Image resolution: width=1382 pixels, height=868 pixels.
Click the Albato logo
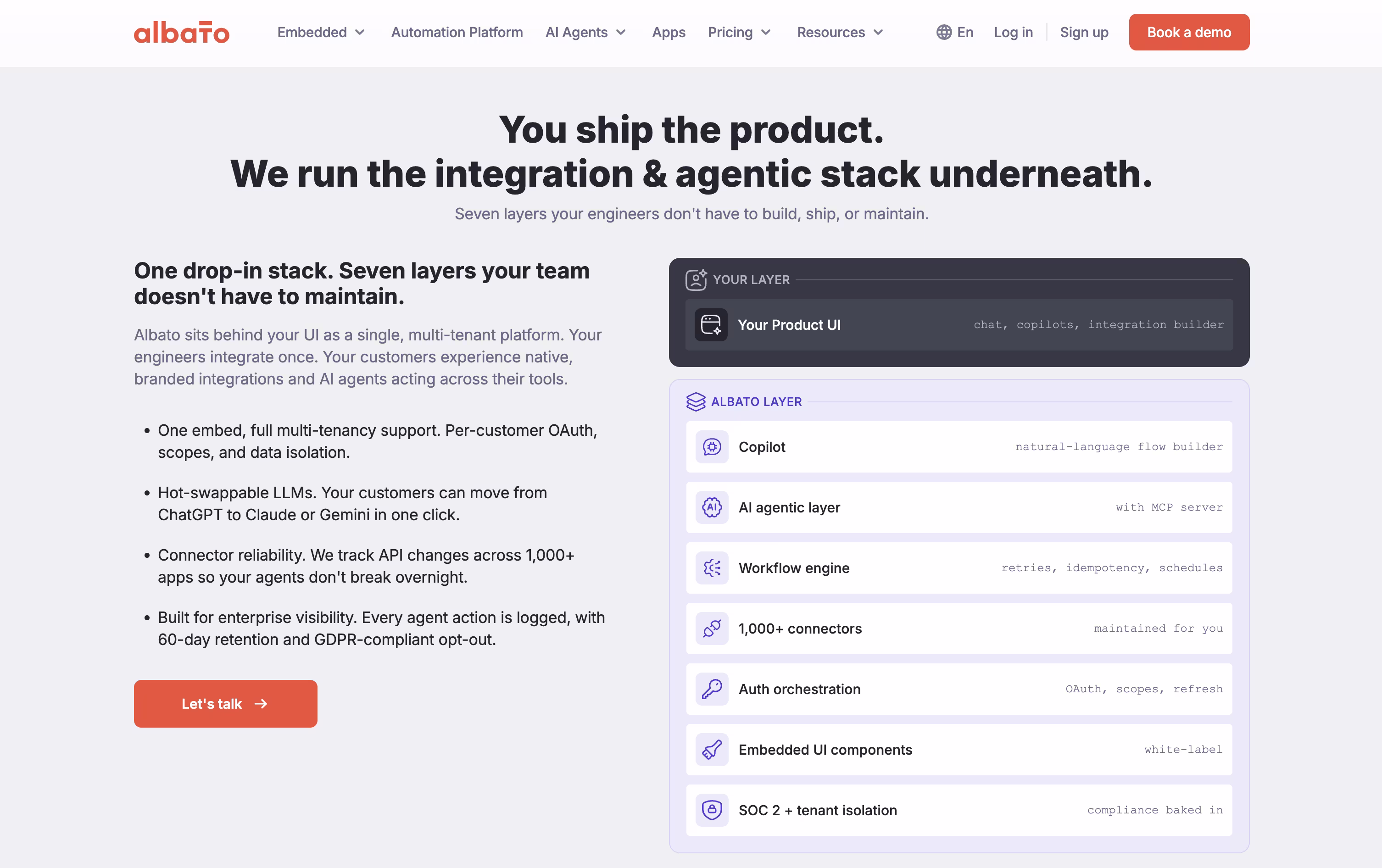tap(181, 32)
